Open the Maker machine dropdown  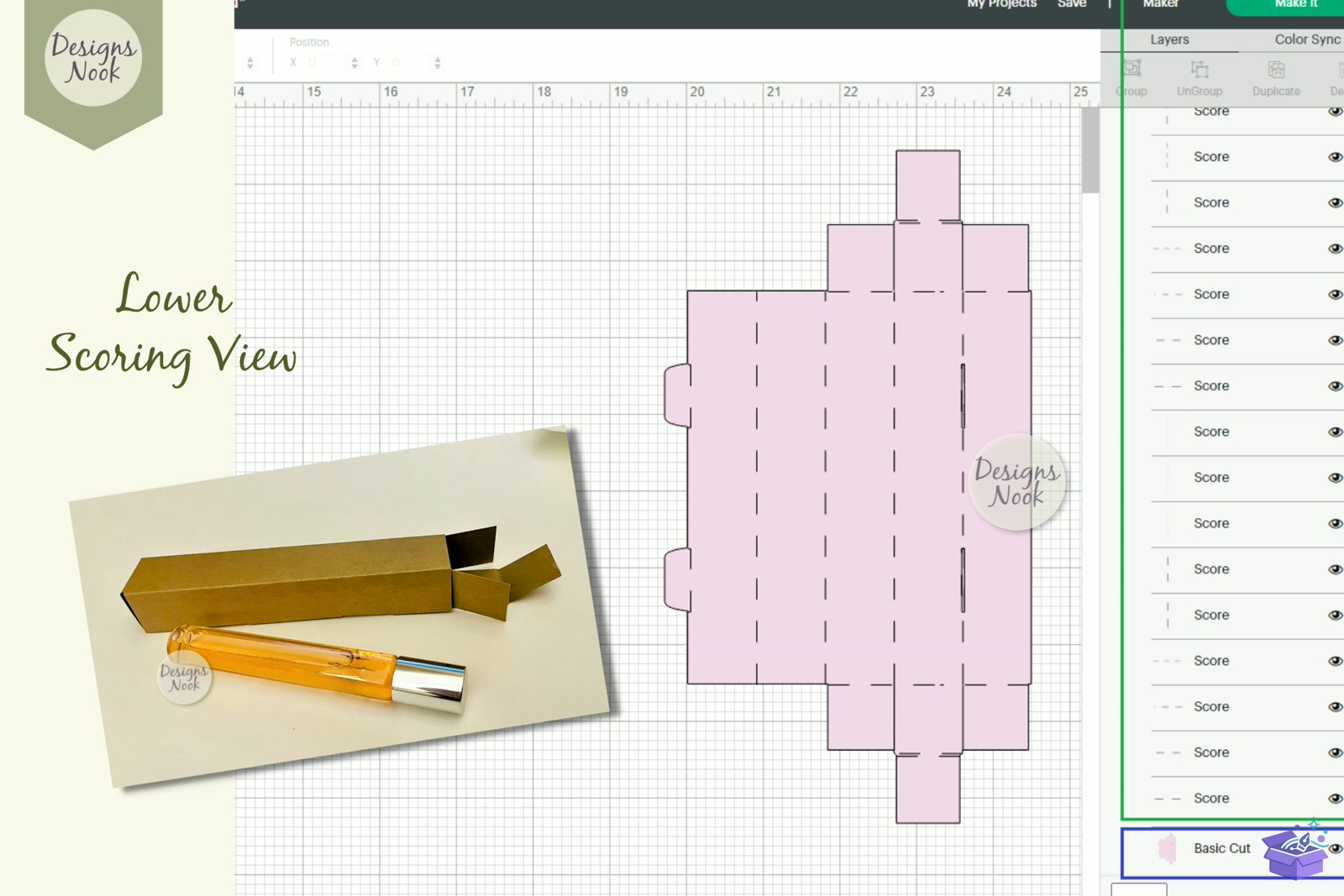pos(1161,4)
